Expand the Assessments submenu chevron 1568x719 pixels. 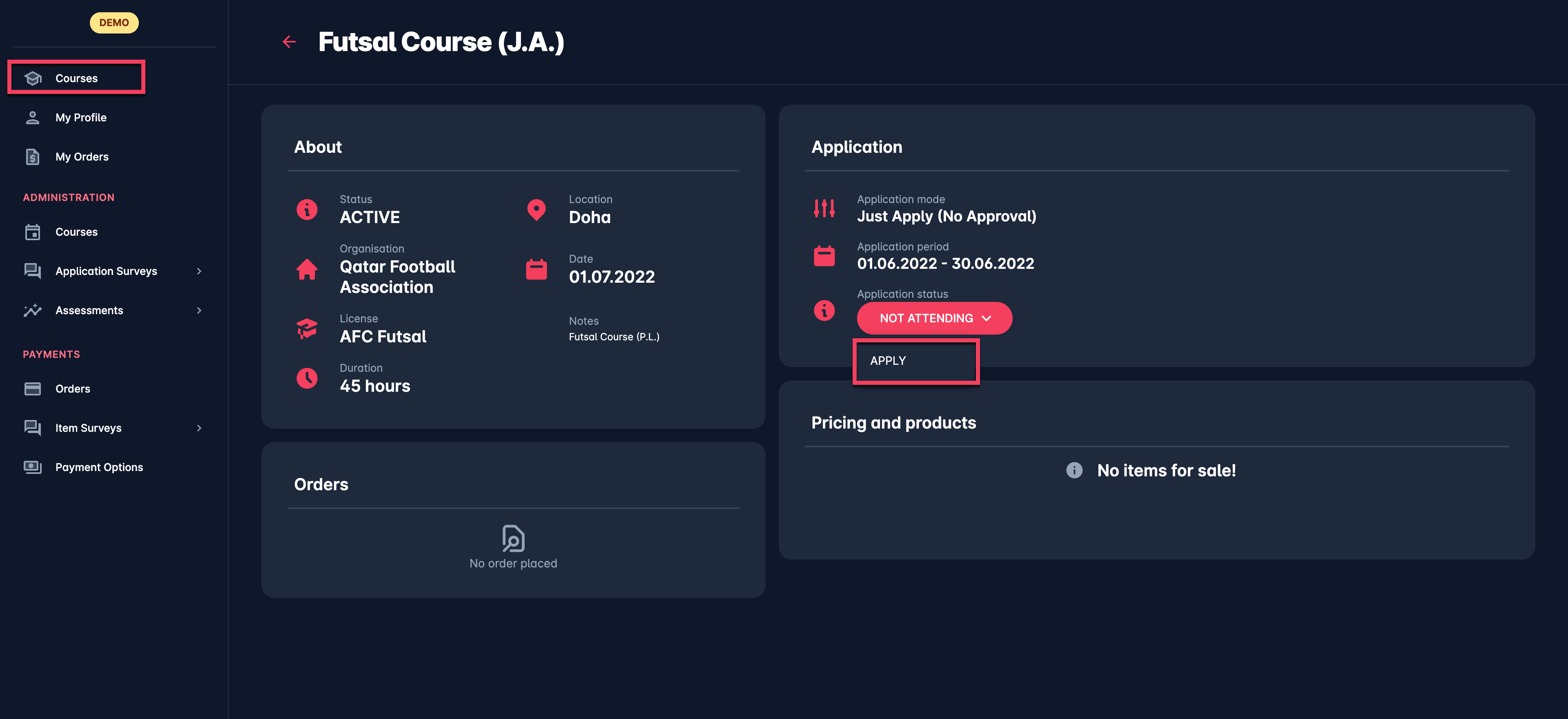pyautogui.click(x=199, y=310)
